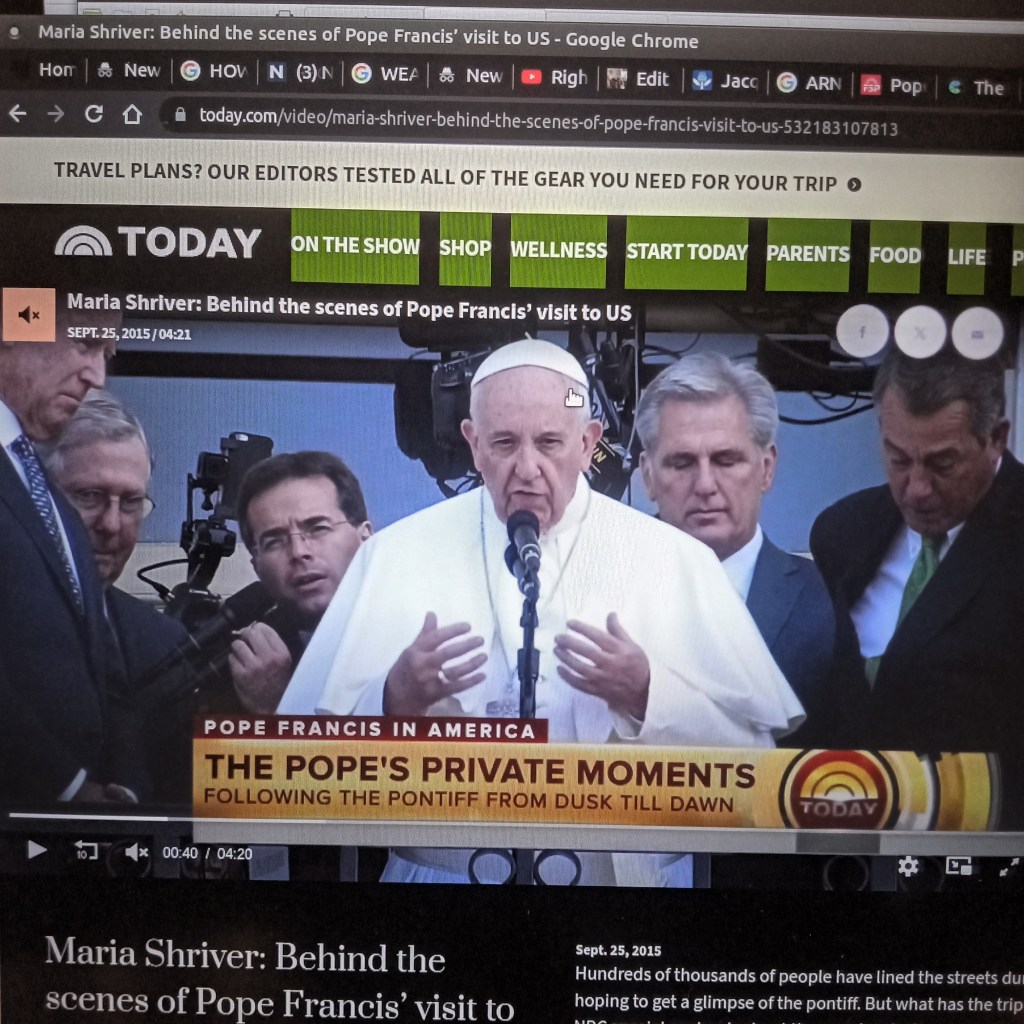The image size is (1024, 1024).
Task: Share the video via email icon
Action: coord(977,333)
